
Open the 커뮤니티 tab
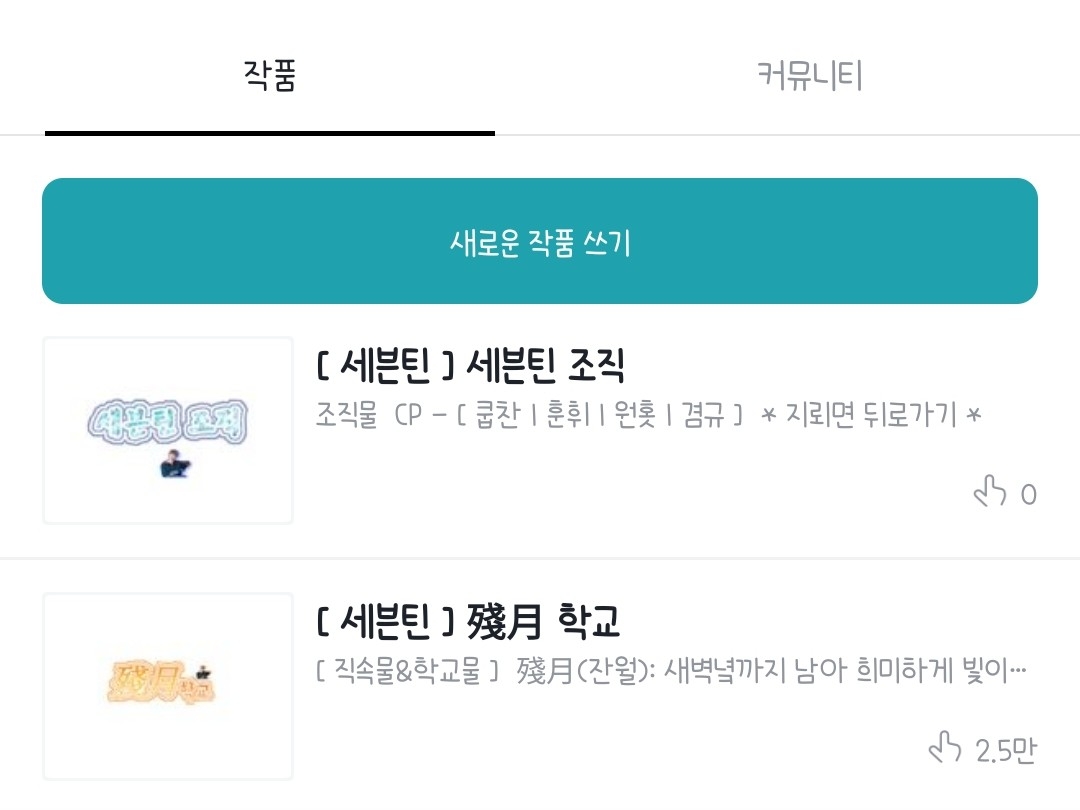[x=809, y=77]
